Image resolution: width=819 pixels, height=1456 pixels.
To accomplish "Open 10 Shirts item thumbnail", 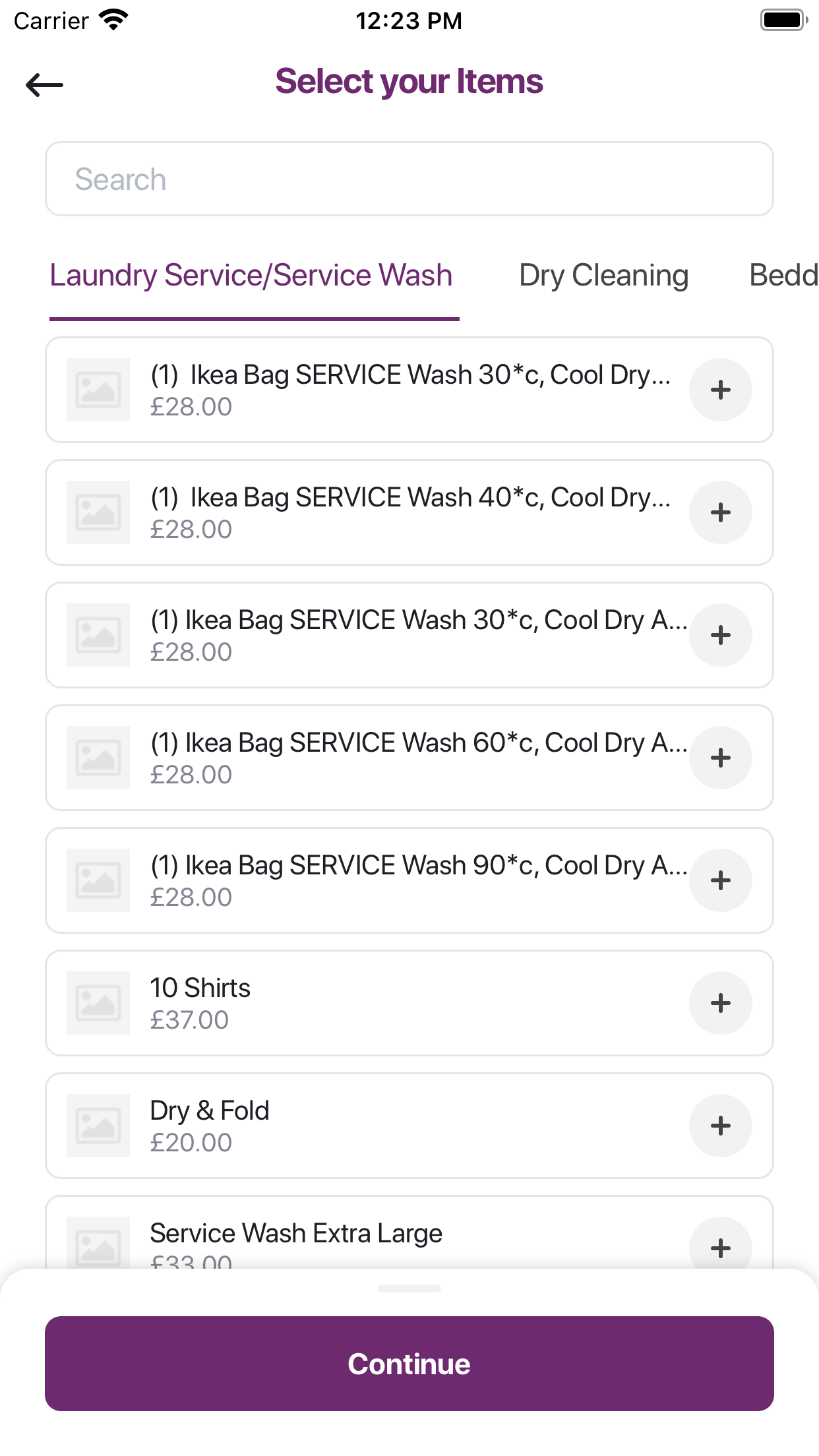I will [98, 1003].
